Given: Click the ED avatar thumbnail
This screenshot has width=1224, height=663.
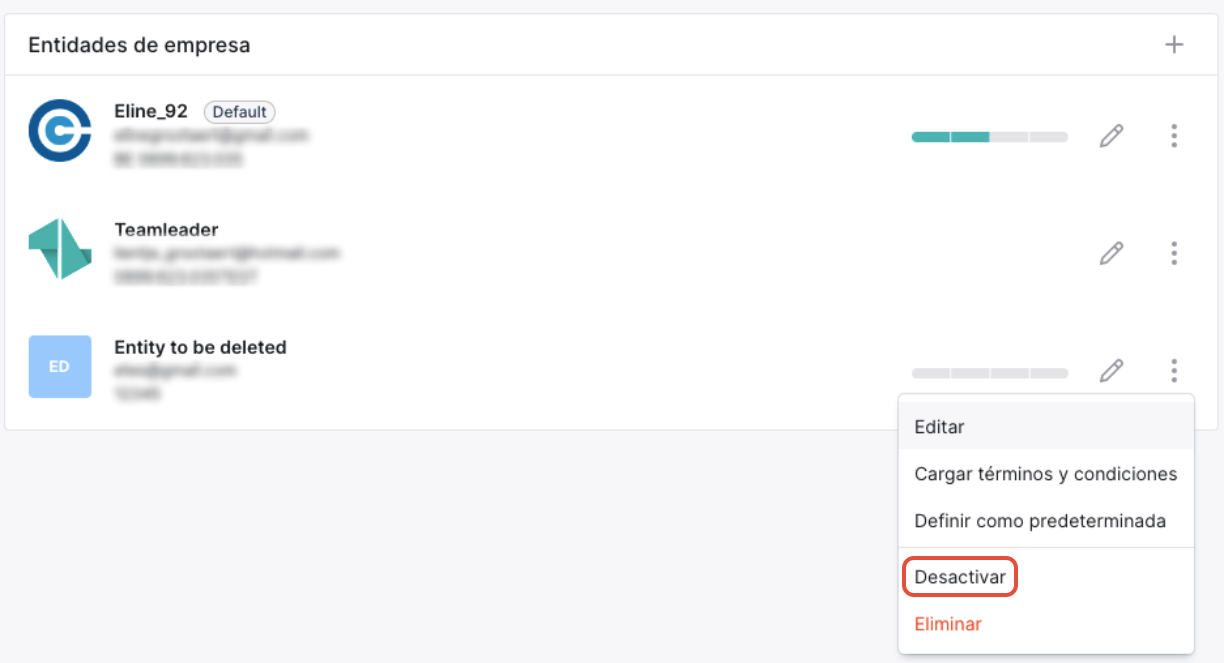Looking at the screenshot, I should [60, 367].
